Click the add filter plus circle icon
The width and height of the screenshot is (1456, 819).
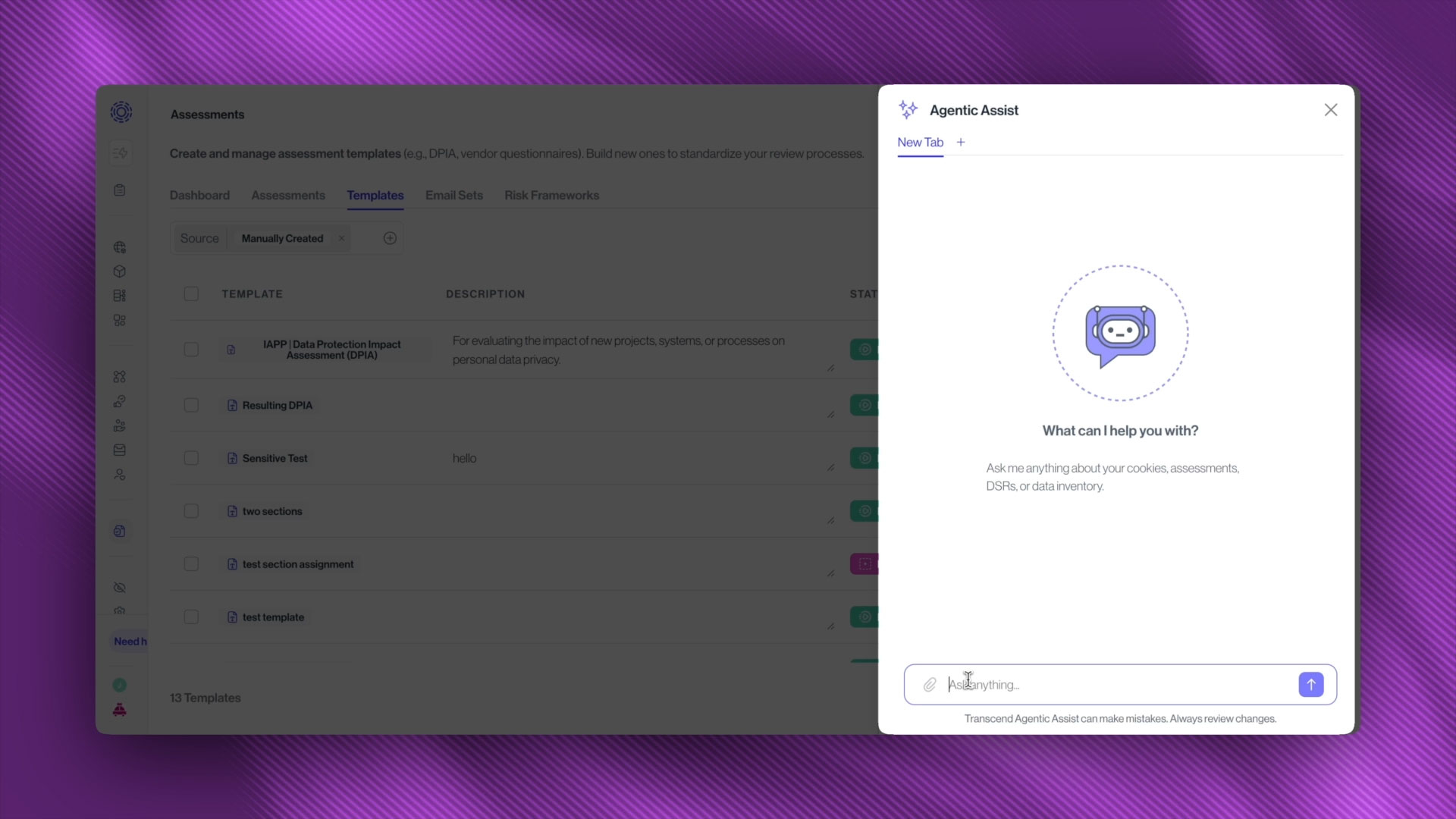(390, 238)
